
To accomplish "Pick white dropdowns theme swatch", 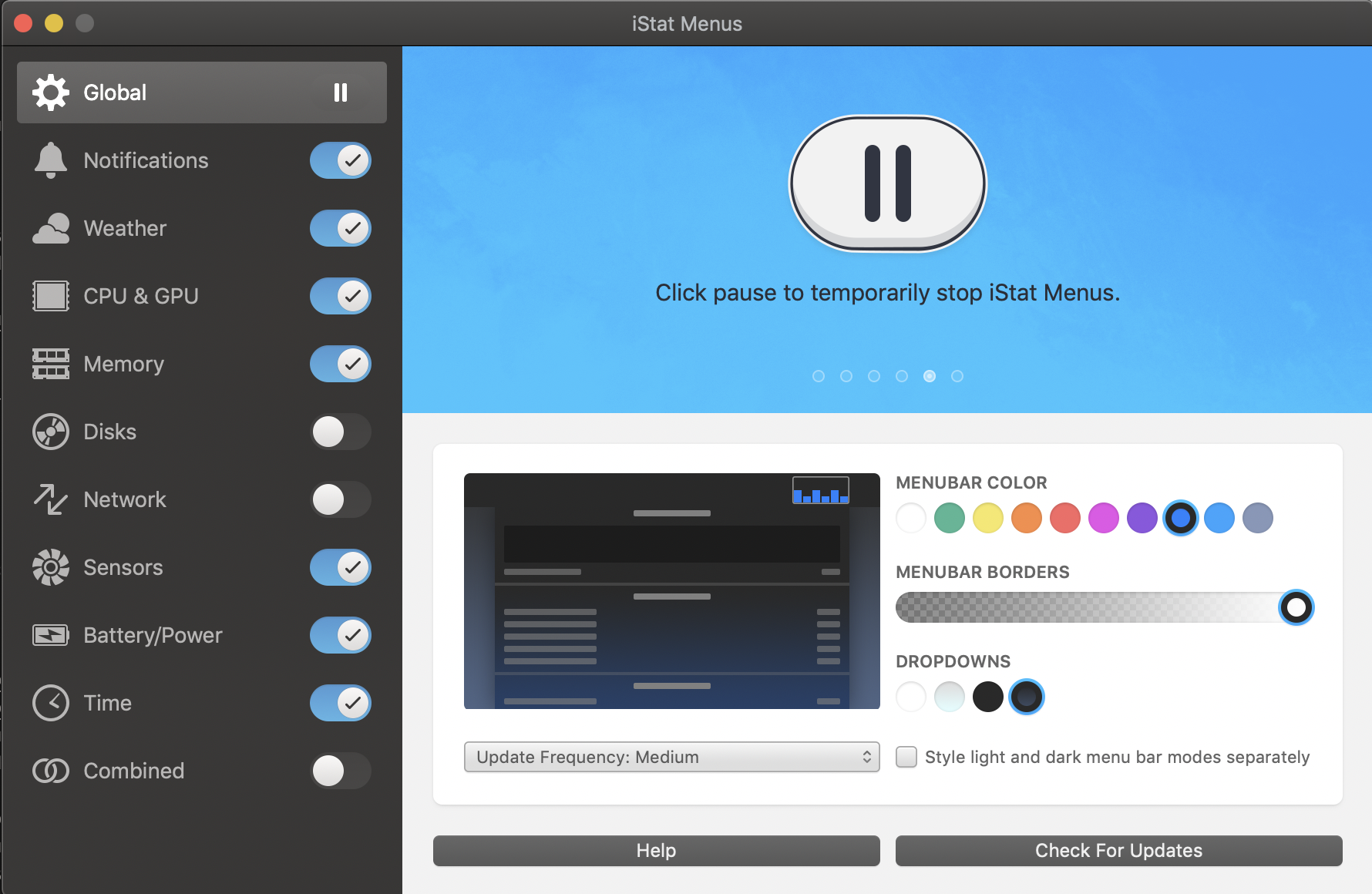I will point(911,697).
